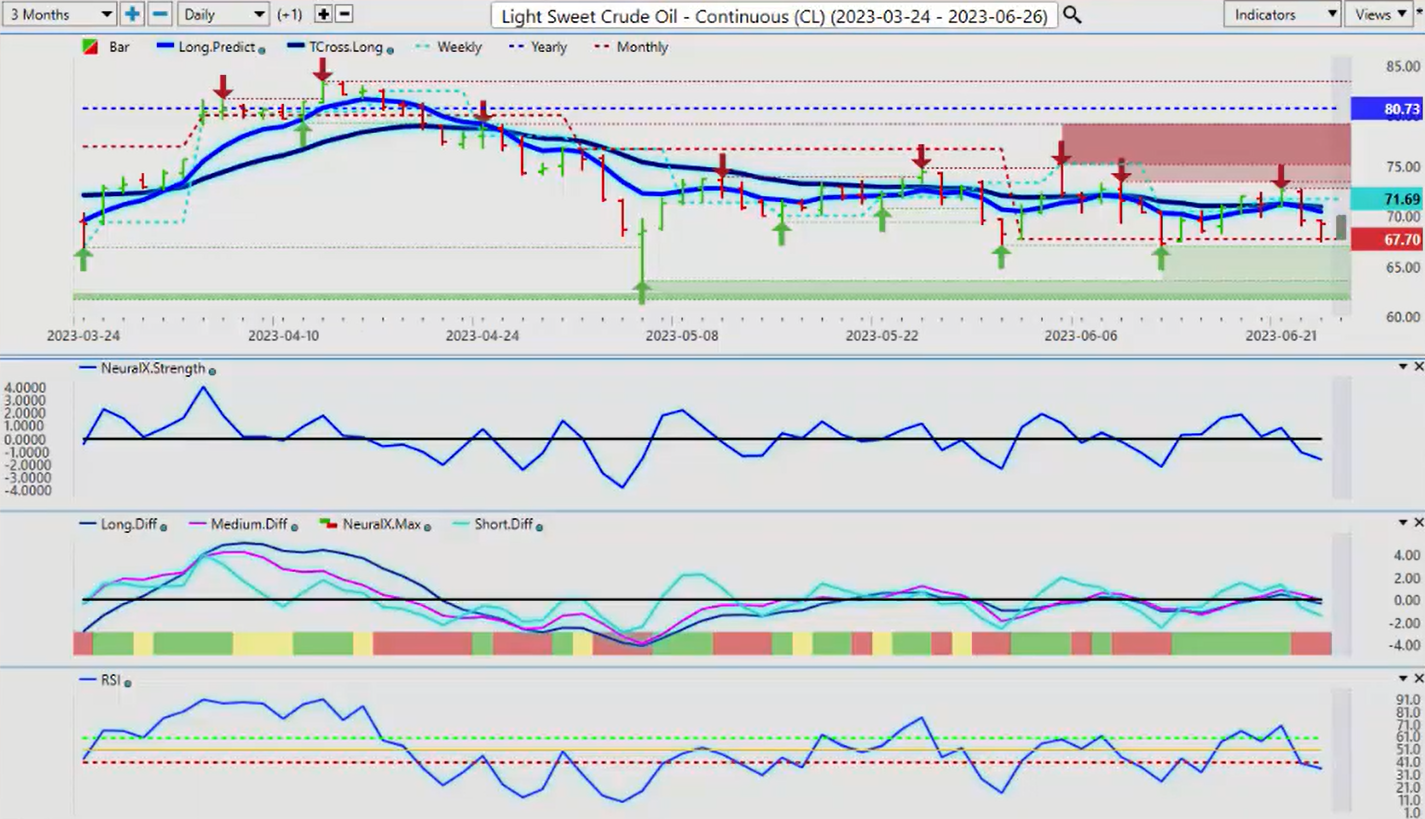Click the 2023-04-10 date axis label
This screenshot has height=819, width=1425.
tap(283, 336)
